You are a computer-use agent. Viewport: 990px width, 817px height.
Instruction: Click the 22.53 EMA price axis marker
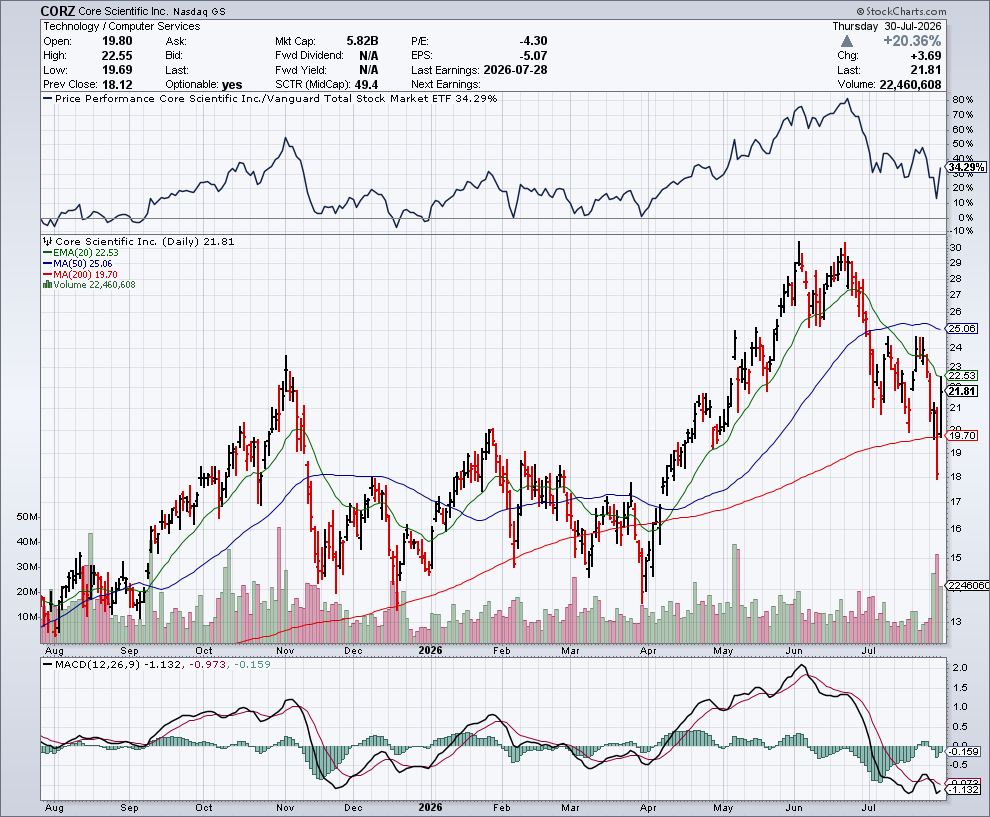[x=963, y=376]
